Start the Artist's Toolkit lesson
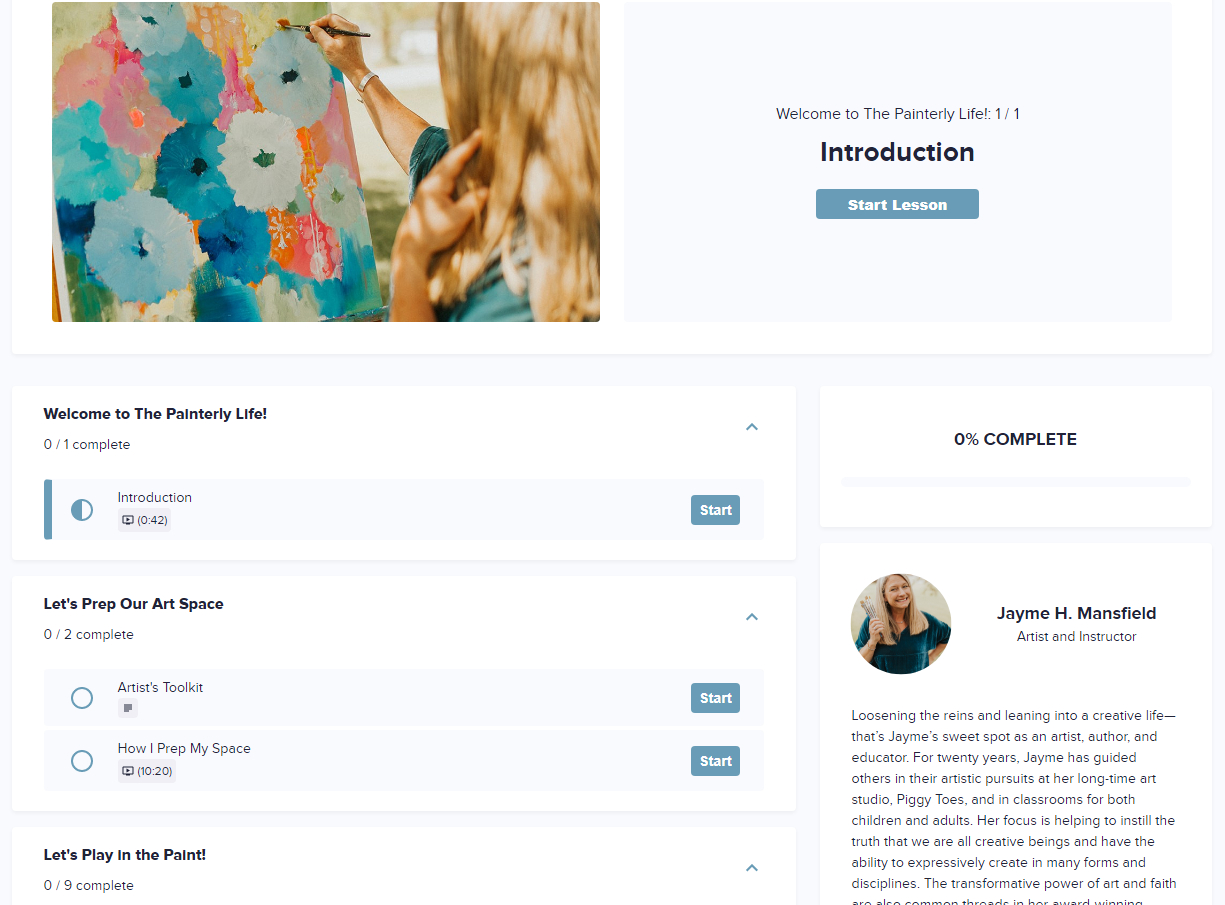The width and height of the screenshot is (1225, 905). [x=715, y=698]
